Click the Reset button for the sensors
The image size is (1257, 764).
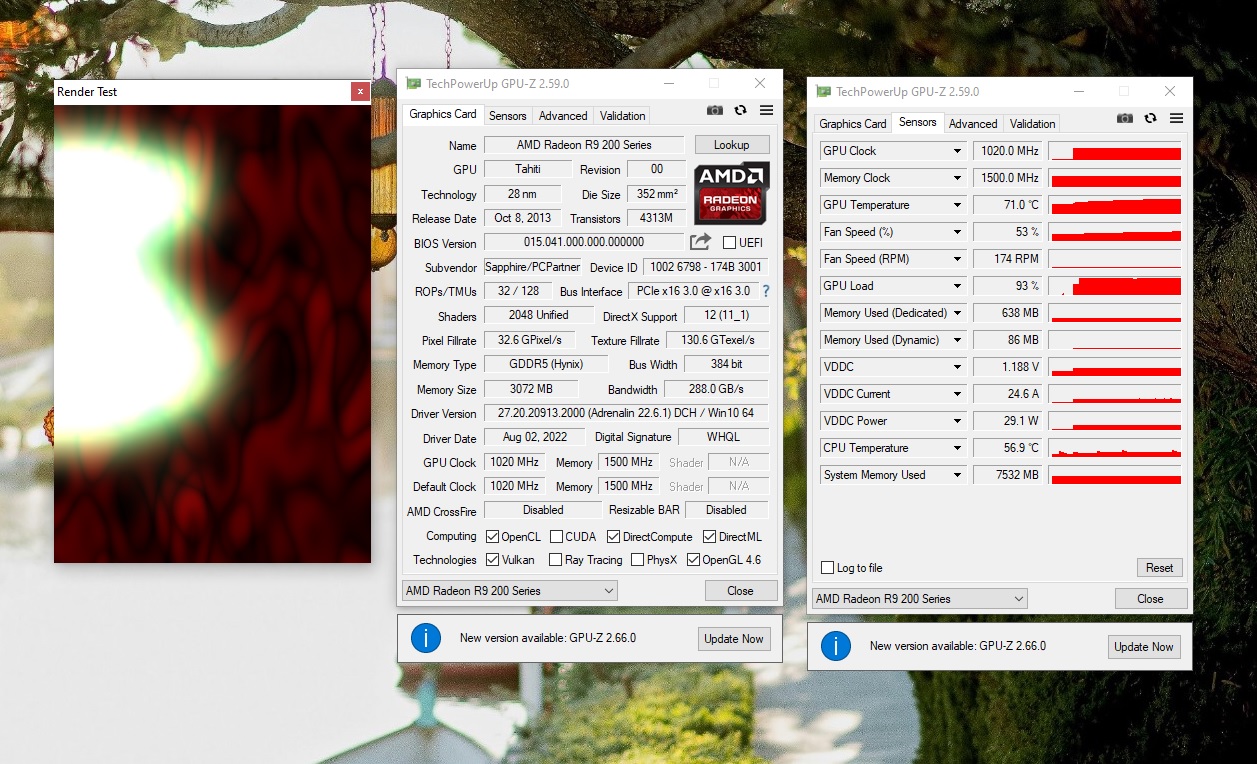tap(1159, 568)
